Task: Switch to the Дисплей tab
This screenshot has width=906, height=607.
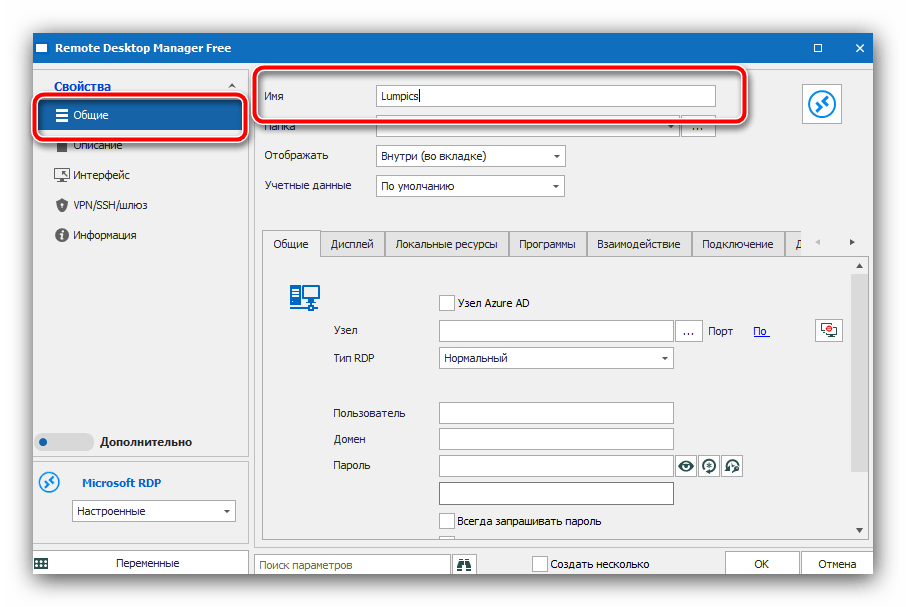Action: 352,244
